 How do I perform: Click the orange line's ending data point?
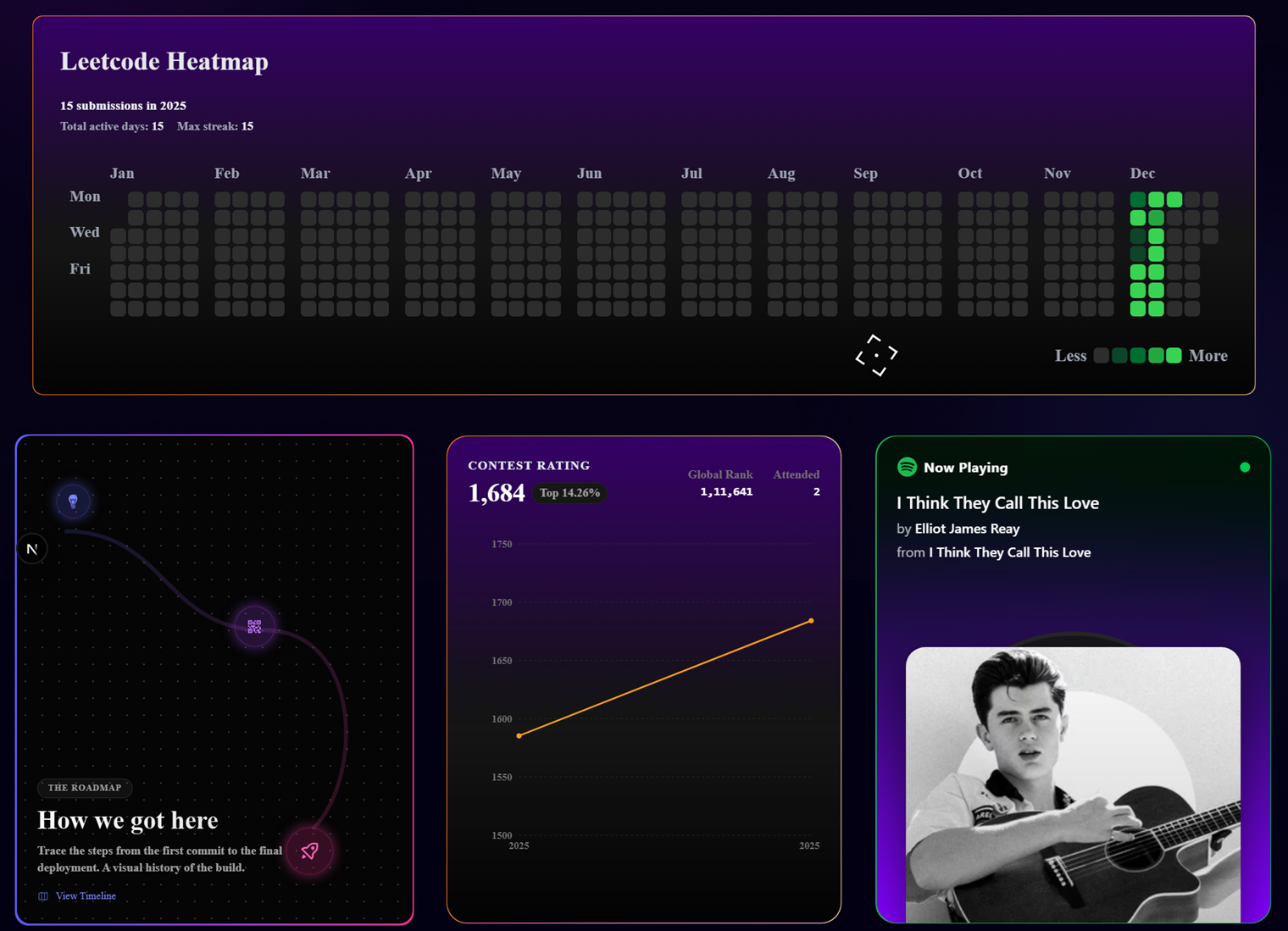click(x=811, y=621)
